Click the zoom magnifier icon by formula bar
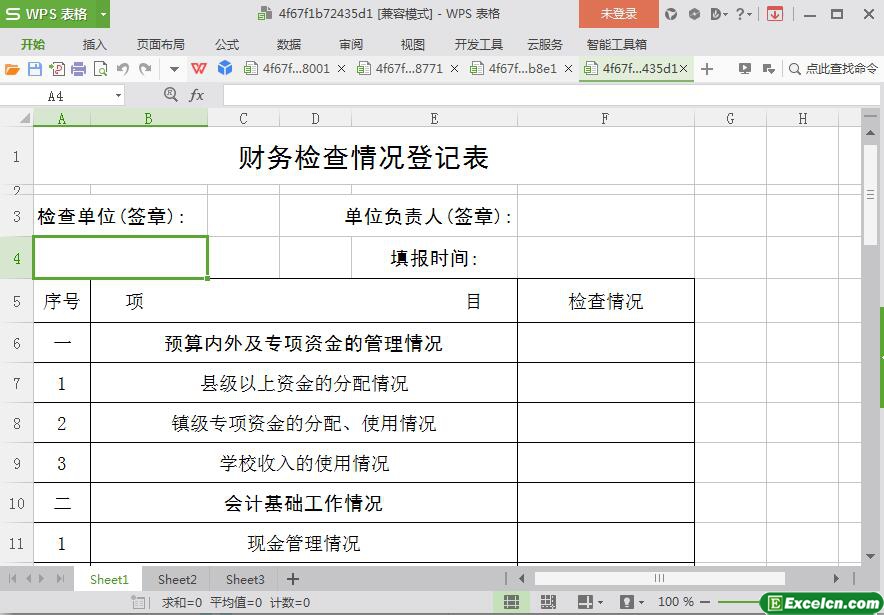The image size is (884, 615). [170, 95]
